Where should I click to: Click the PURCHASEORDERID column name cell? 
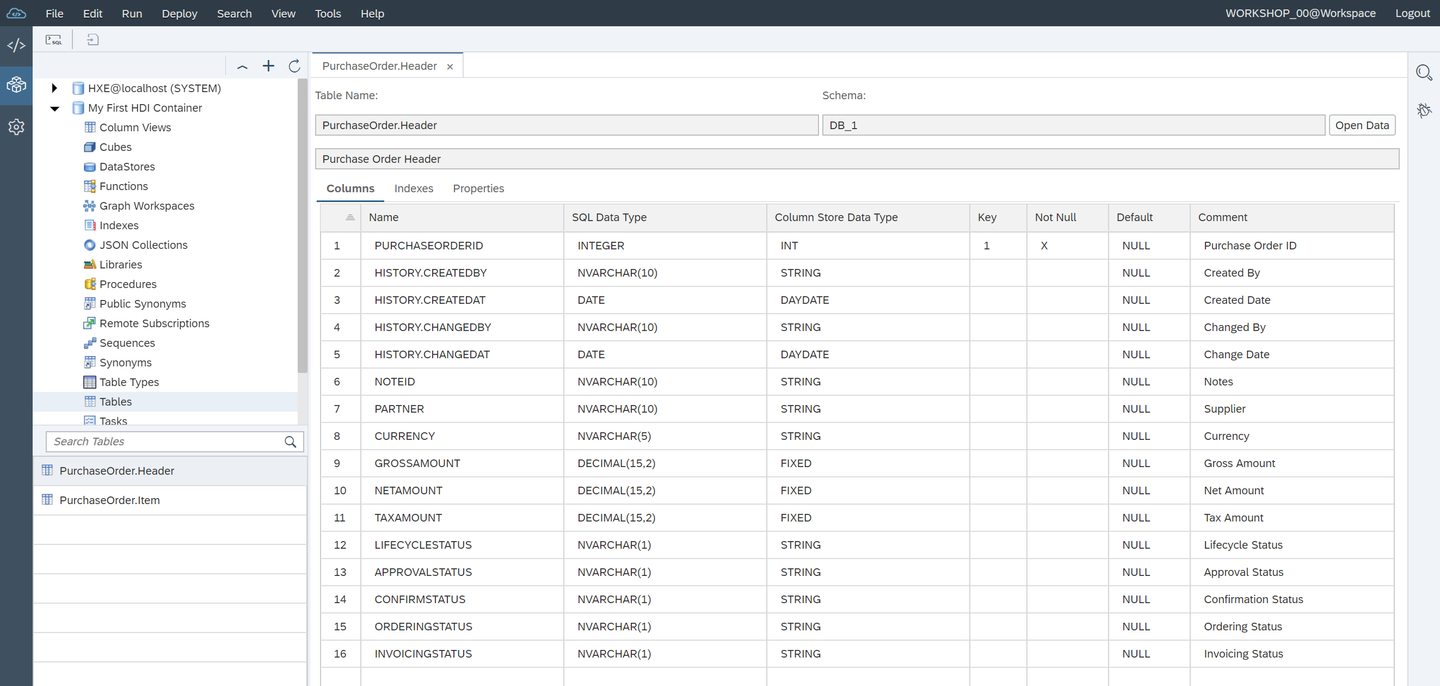point(462,245)
